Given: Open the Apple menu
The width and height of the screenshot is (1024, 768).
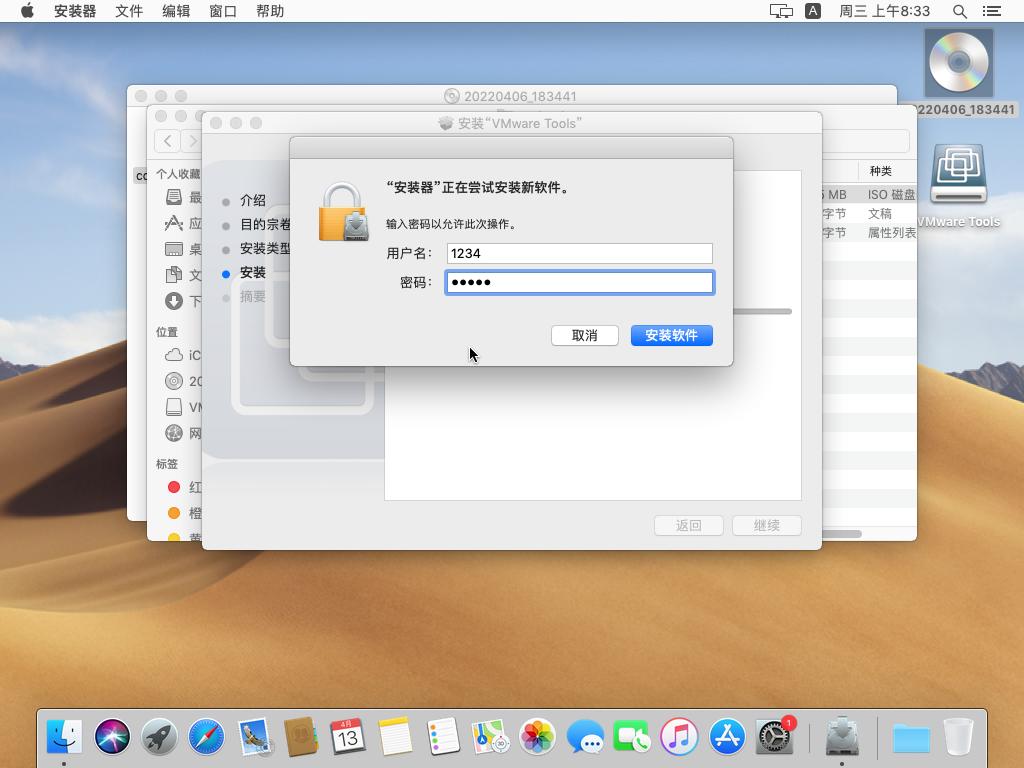Looking at the screenshot, I should tap(27, 10).
